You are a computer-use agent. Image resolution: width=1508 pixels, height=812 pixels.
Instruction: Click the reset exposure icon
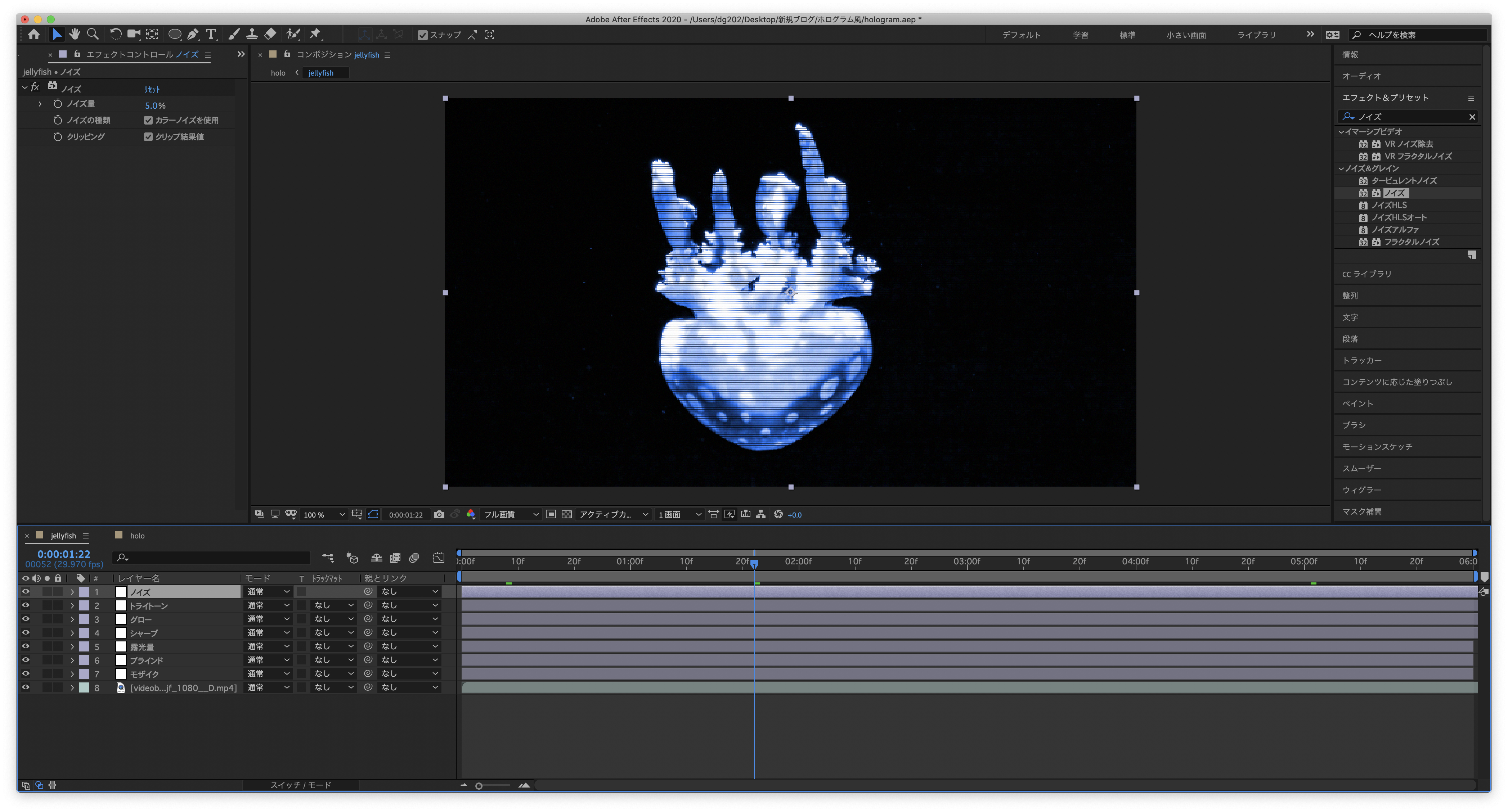[778, 514]
